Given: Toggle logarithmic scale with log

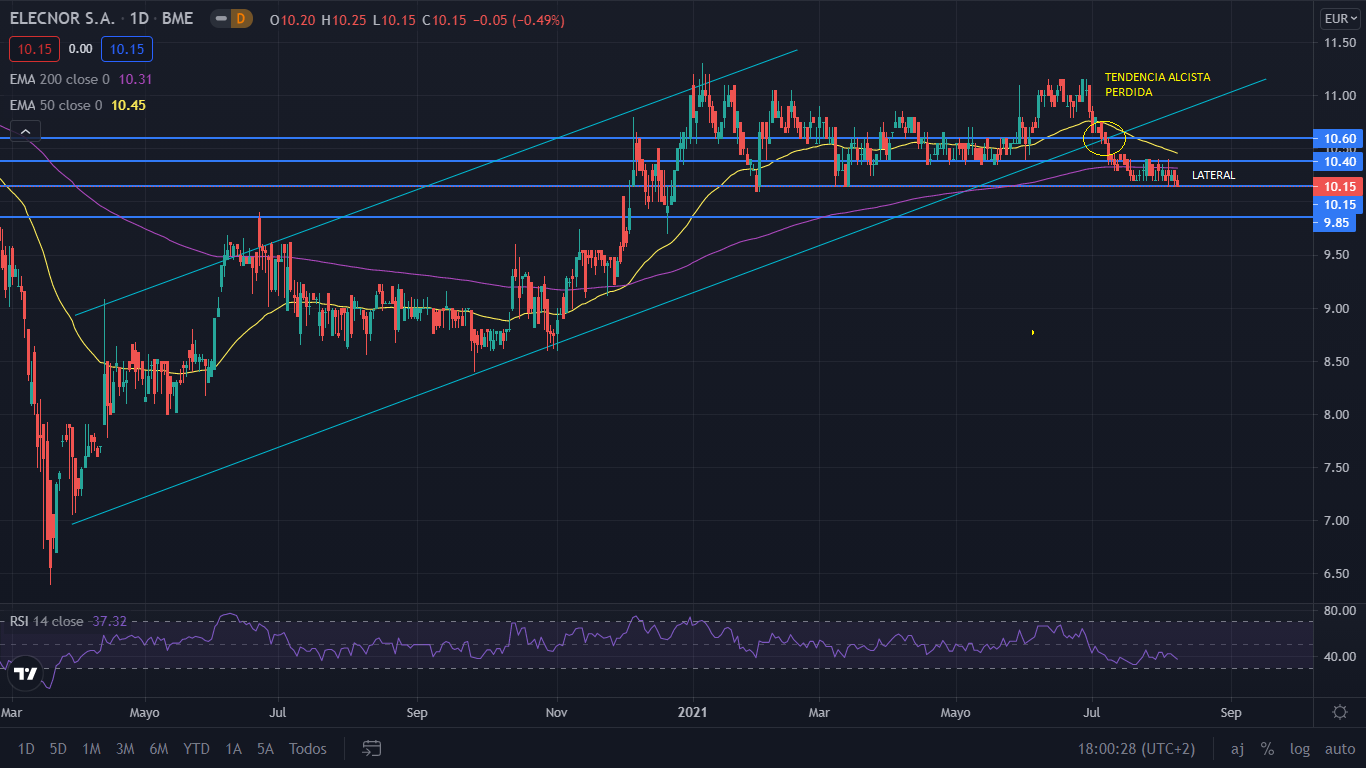Looking at the screenshot, I should coord(1299,748).
